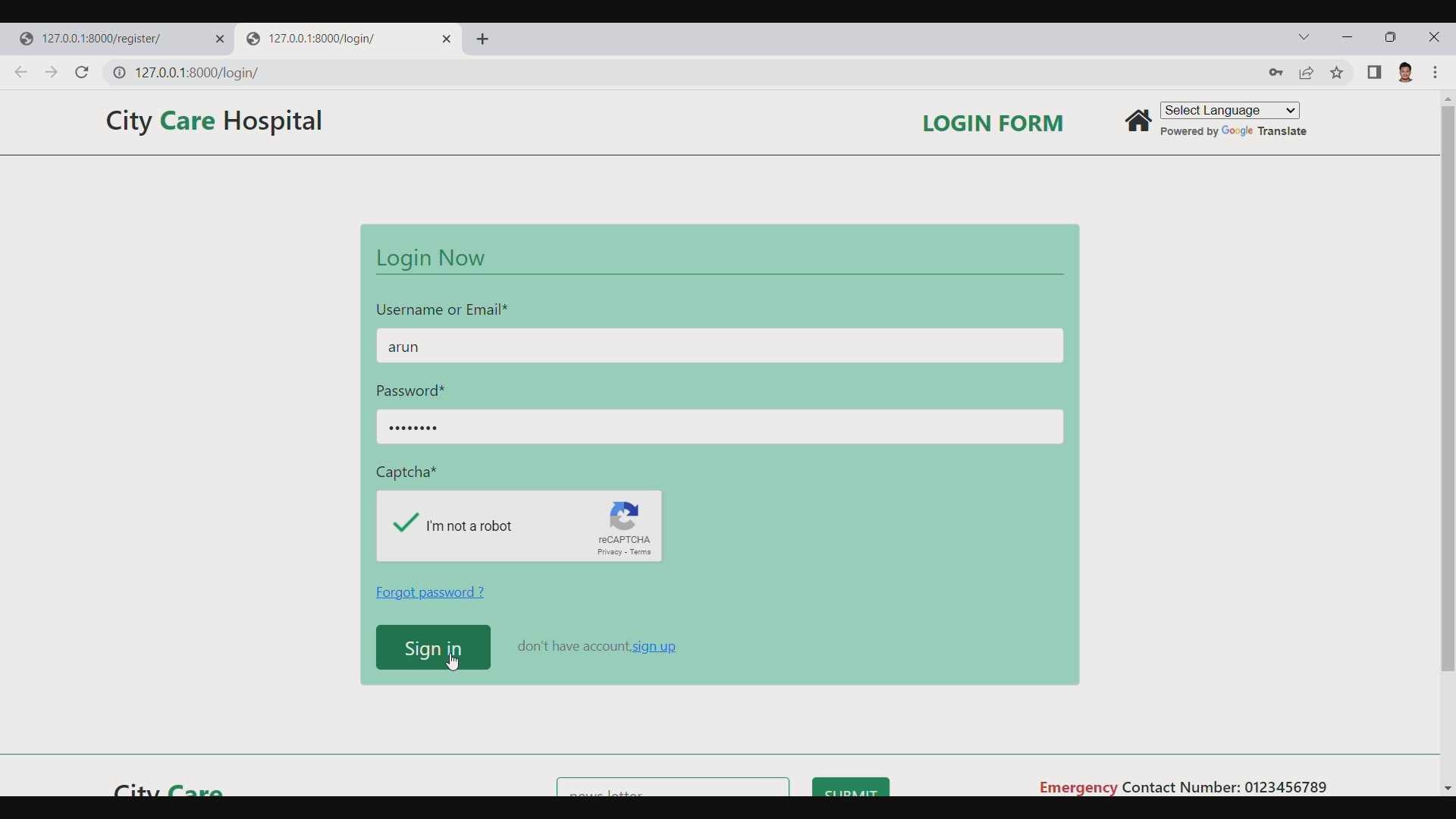Open the Forgot password link
The image size is (1456, 819).
click(x=428, y=592)
